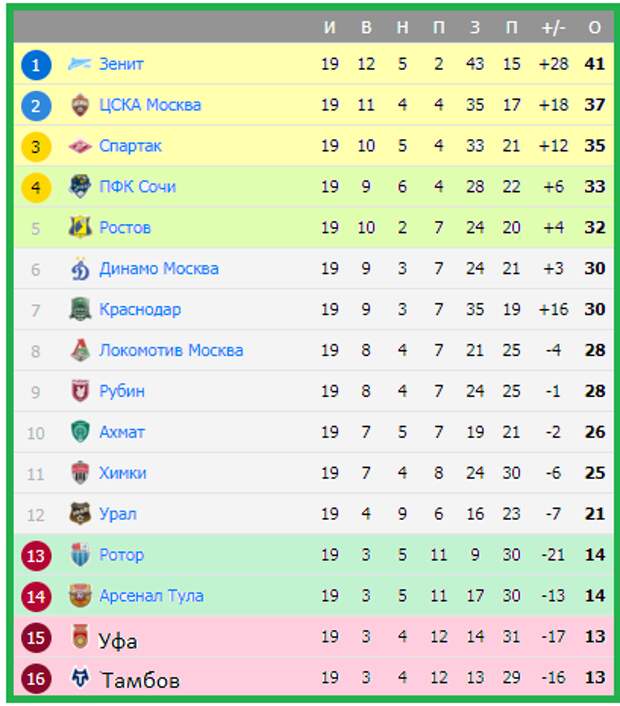Screen dimensions: 620x706
Task: Click the Dinamo Moscow D logo
Action: tap(80, 269)
